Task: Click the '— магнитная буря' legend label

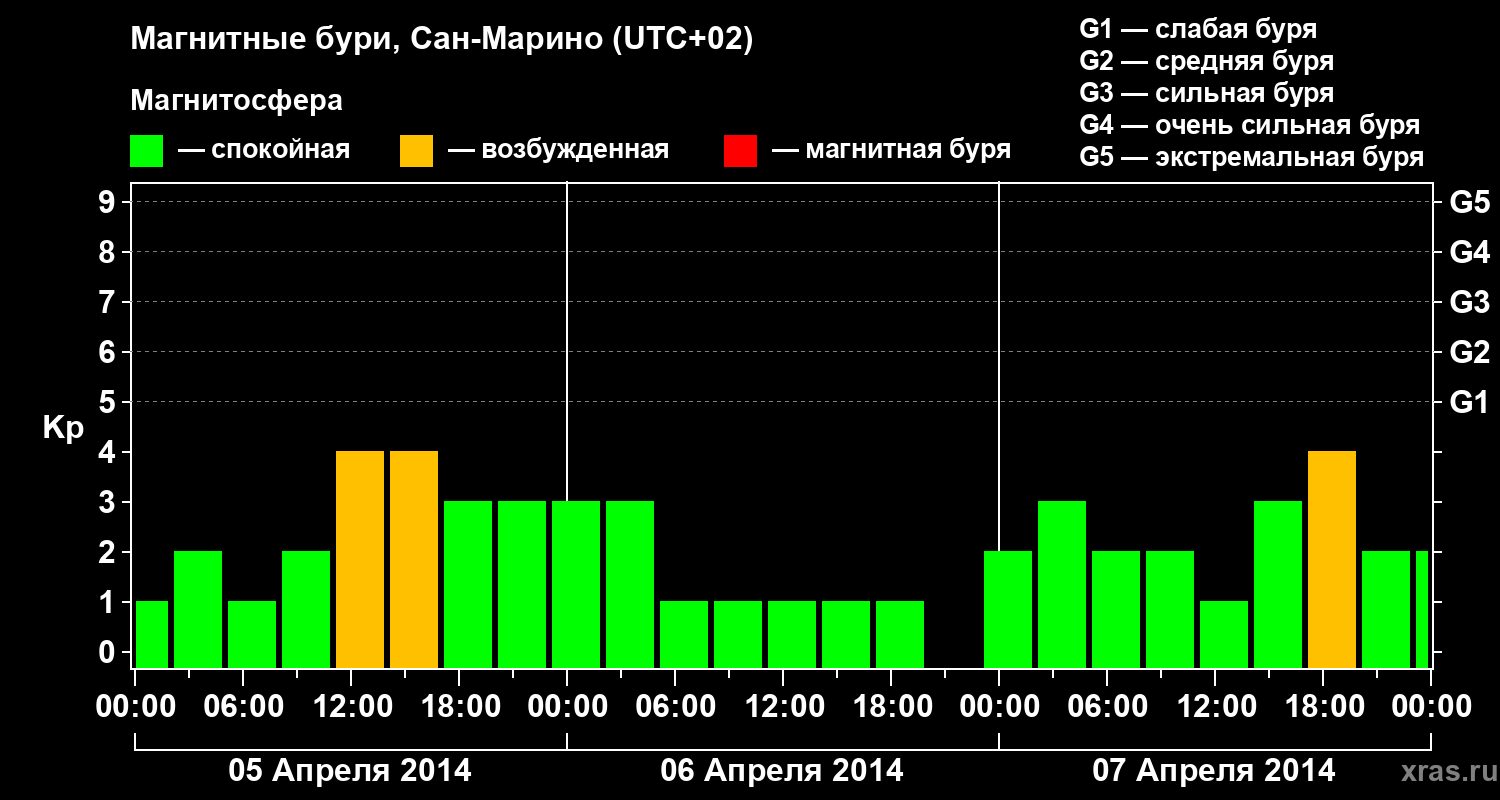Action: pyautogui.click(x=892, y=150)
